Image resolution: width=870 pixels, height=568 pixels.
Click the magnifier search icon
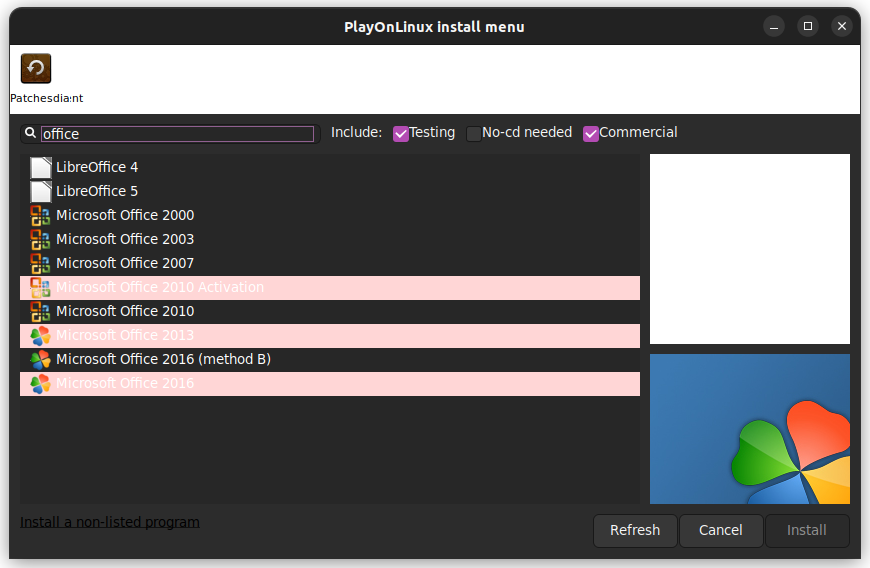31,133
